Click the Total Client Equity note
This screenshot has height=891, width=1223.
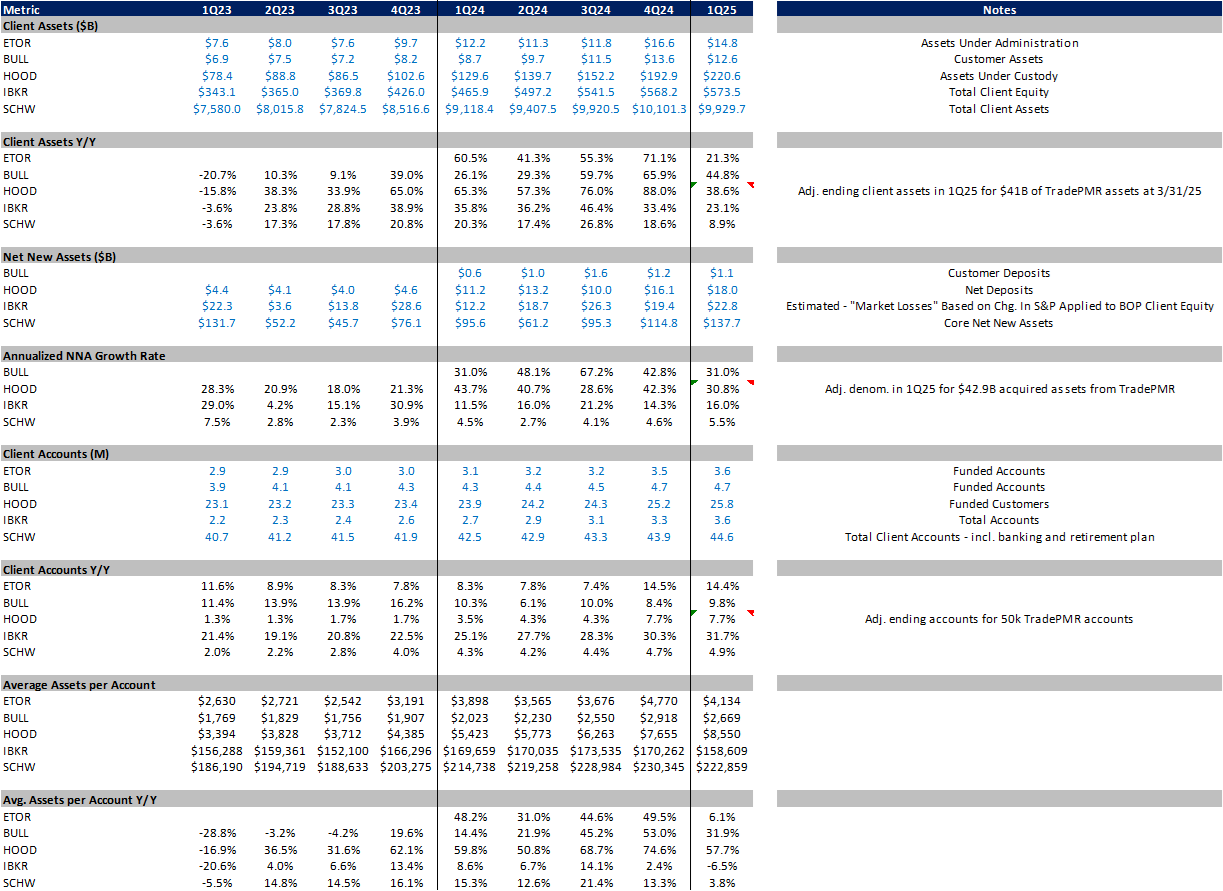pos(999,92)
